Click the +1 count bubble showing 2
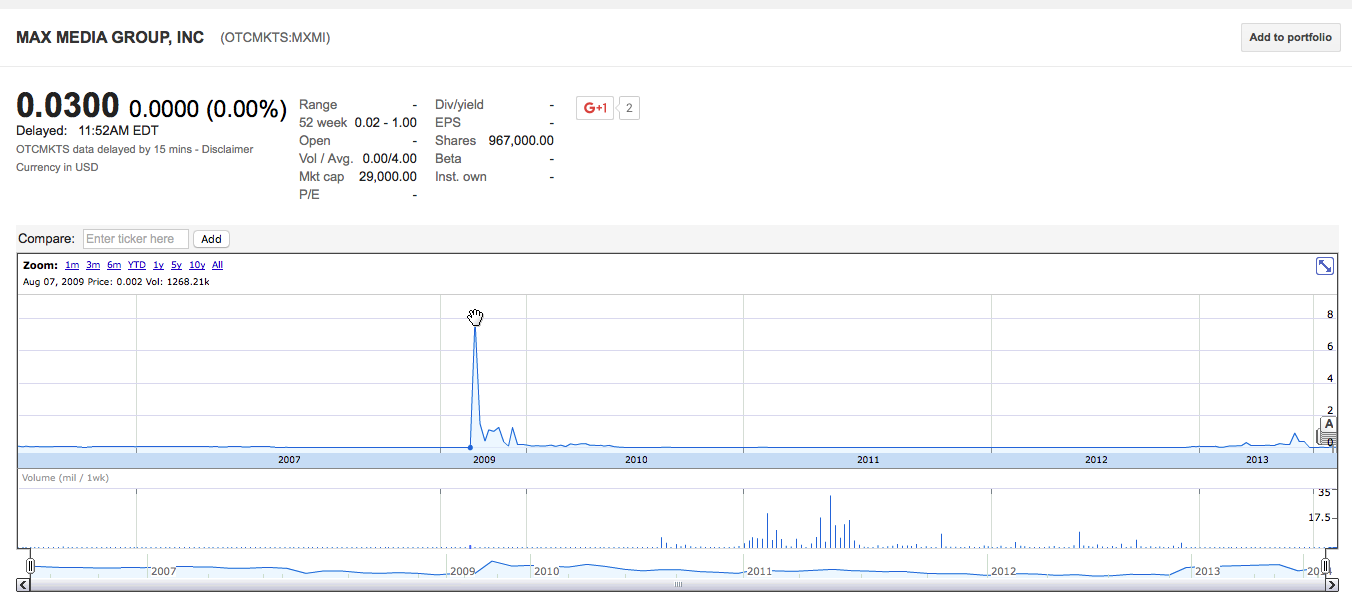 tap(629, 108)
